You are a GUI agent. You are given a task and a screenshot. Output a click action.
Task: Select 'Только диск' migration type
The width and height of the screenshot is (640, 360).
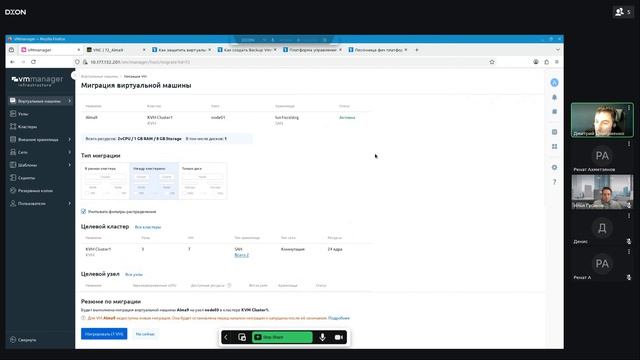pyautogui.click(x=203, y=181)
